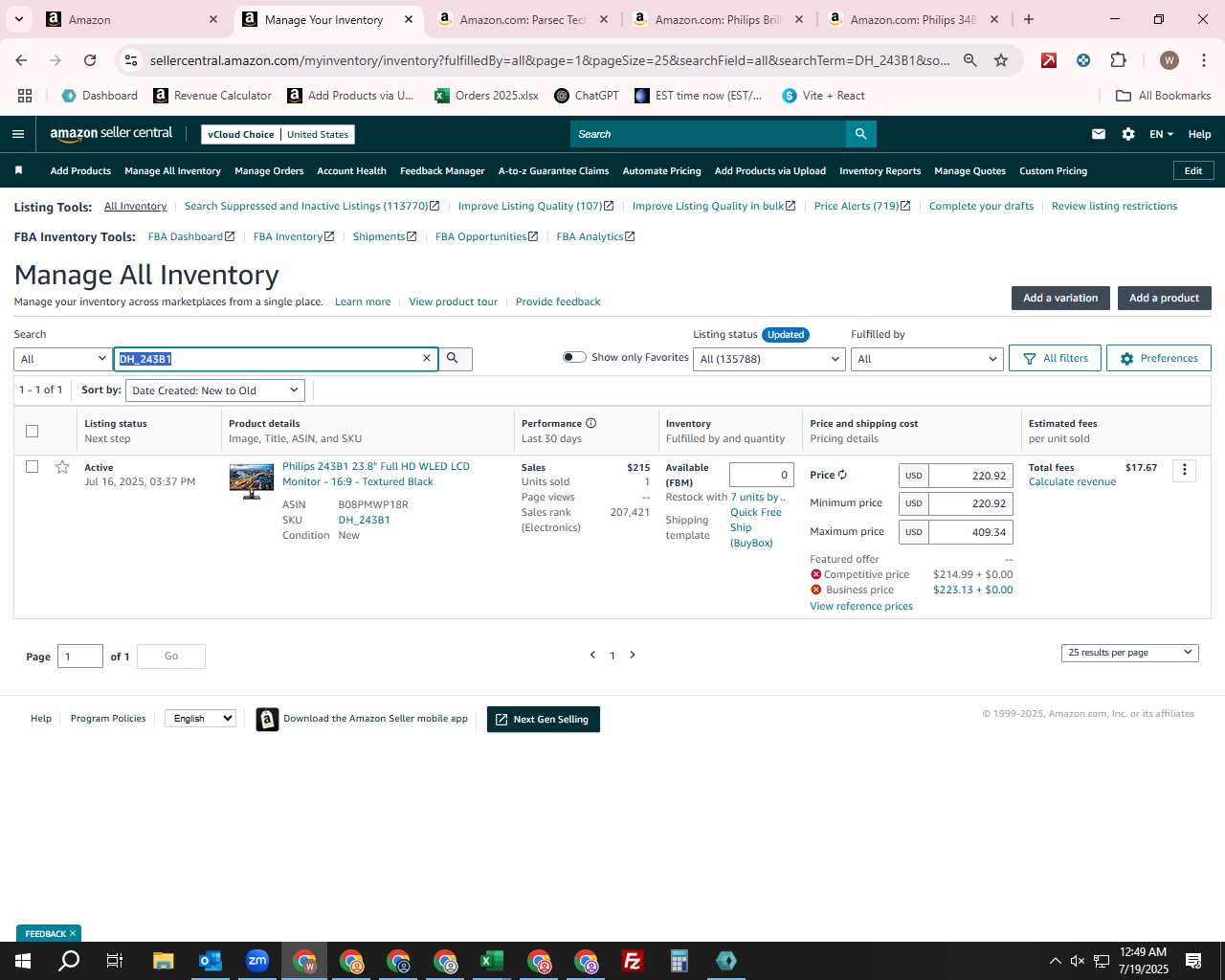This screenshot has height=980, width=1225.
Task: Open Excel from the taskbar
Action: point(492,961)
